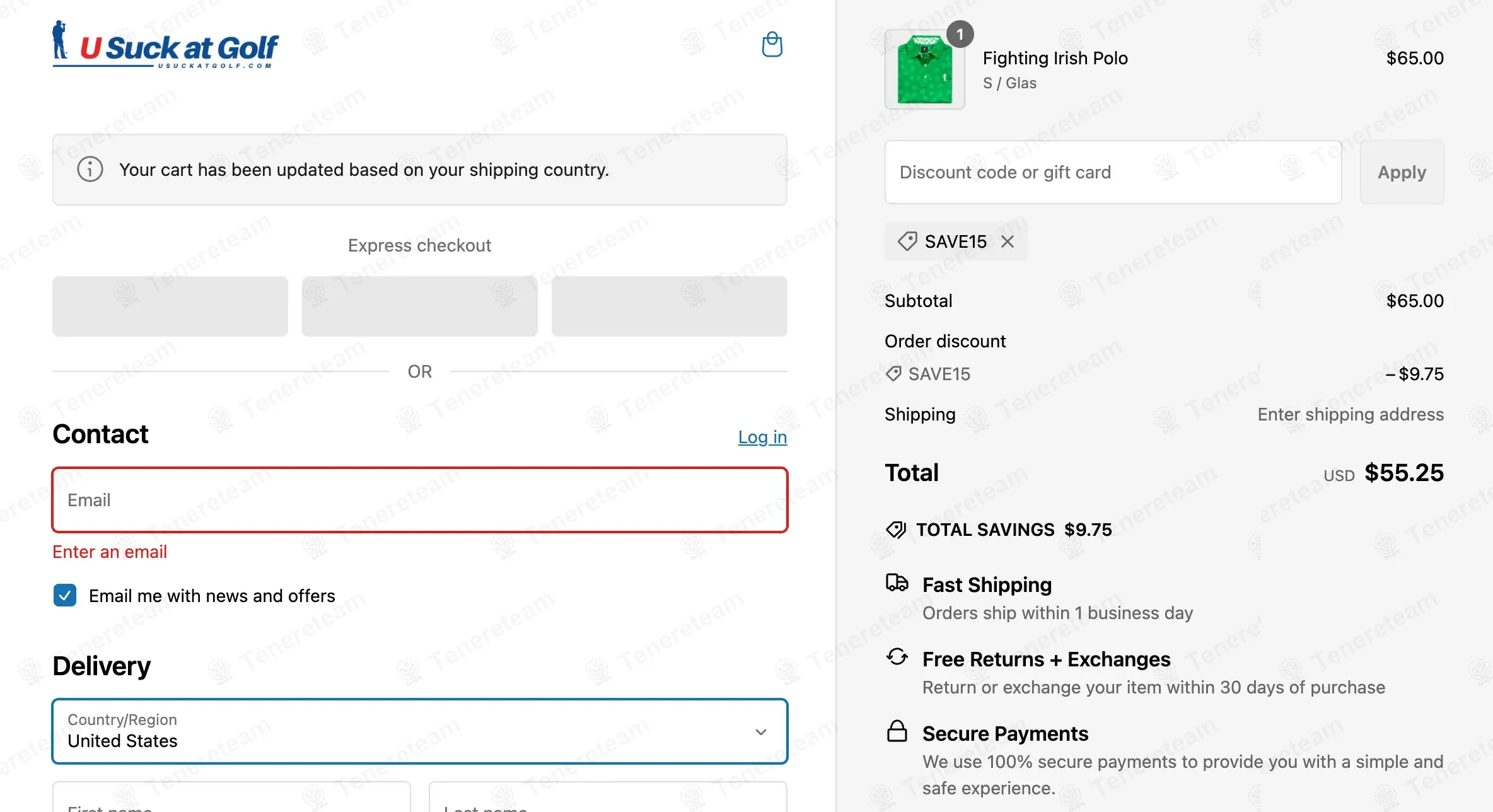1493x812 pixels.
Task: Open the Country/Region dropdown
Action: pos(420,731)
